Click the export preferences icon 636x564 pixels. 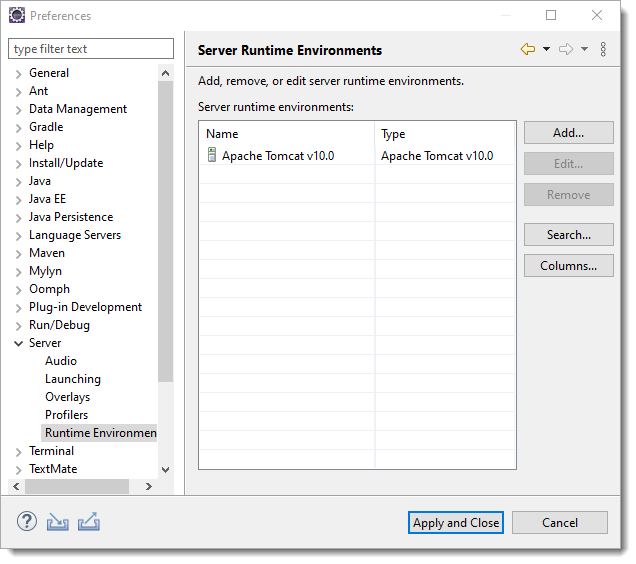(x=89, y=521)
